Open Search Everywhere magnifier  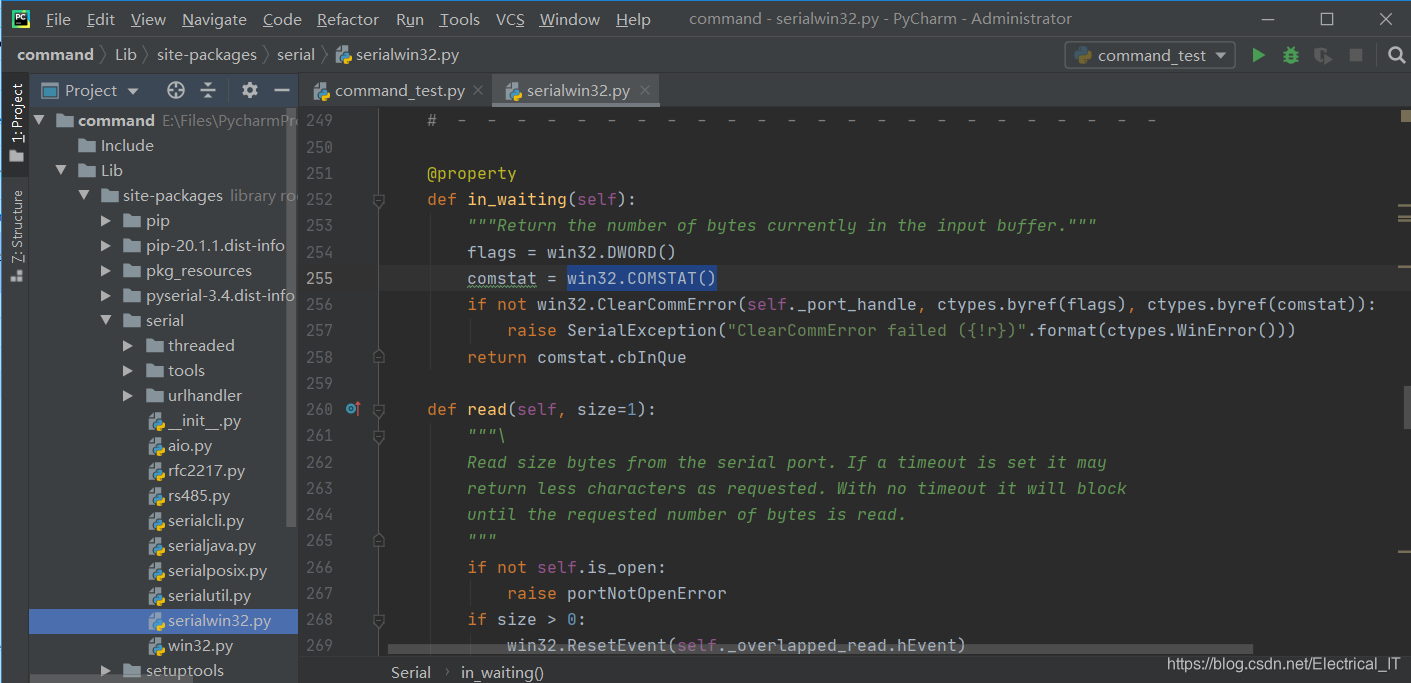1397,56
